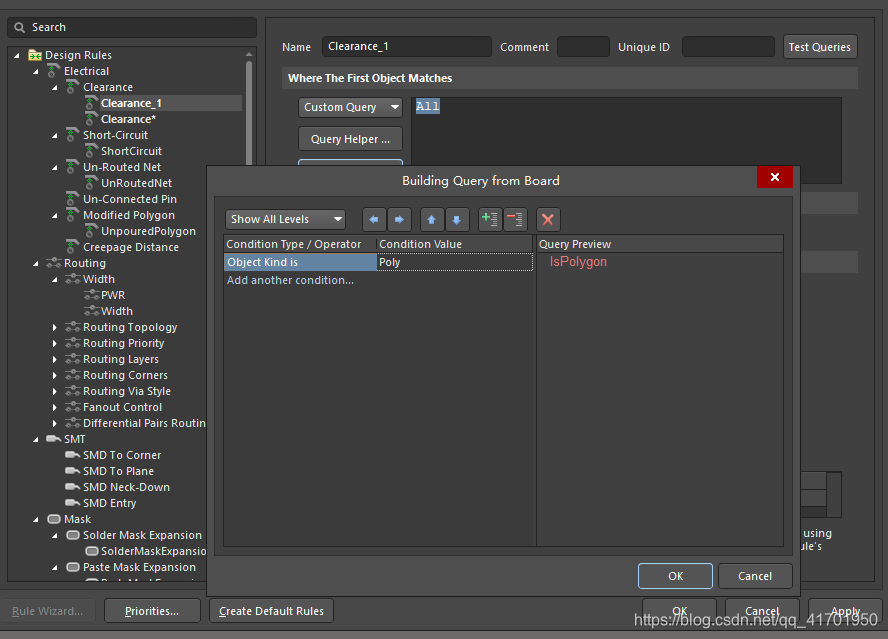Click the Test Queries button
This screenshot has width=888, height=639.
tap(819, 47)
